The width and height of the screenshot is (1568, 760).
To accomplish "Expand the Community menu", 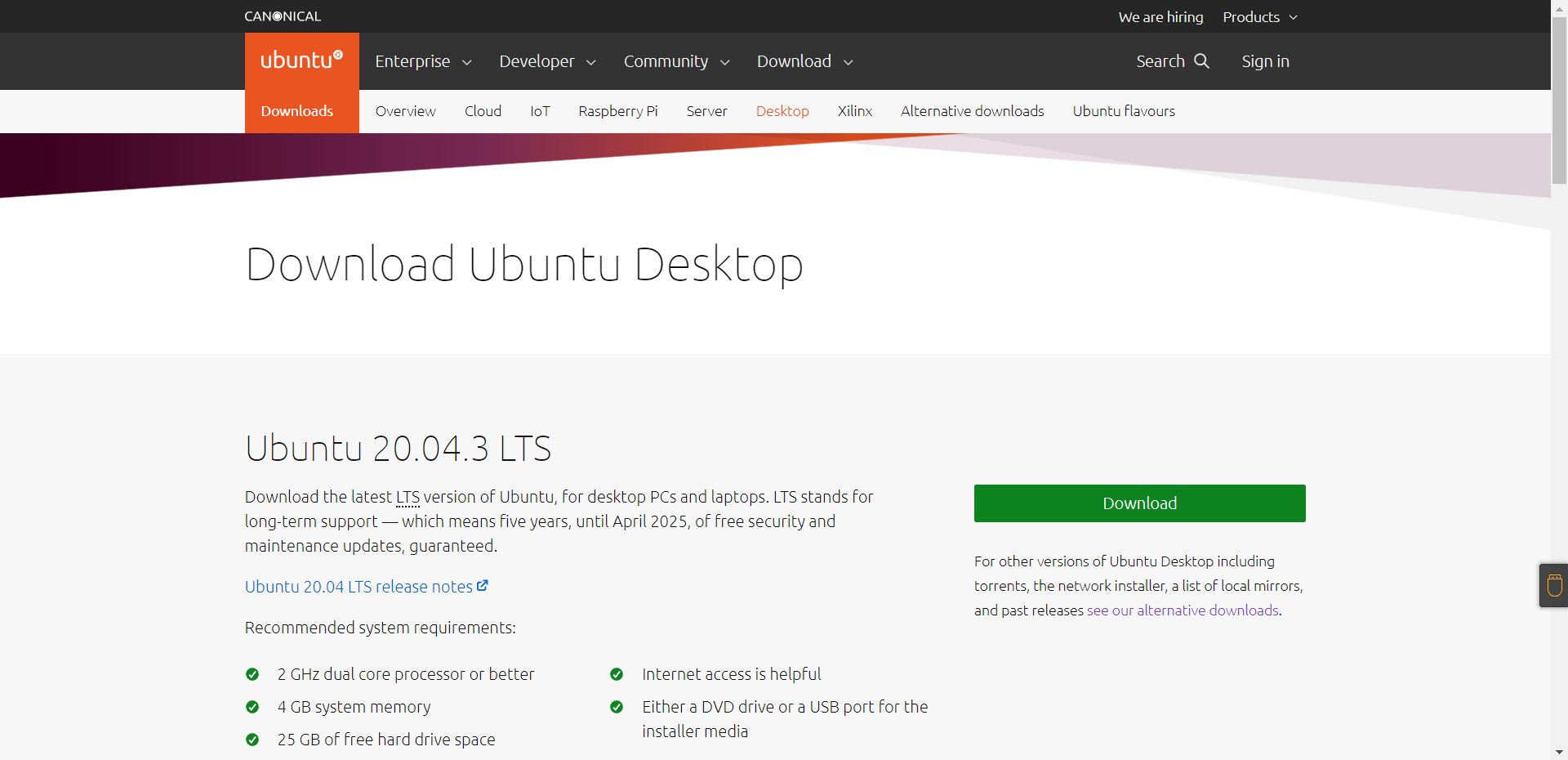I will pos(676,61).
